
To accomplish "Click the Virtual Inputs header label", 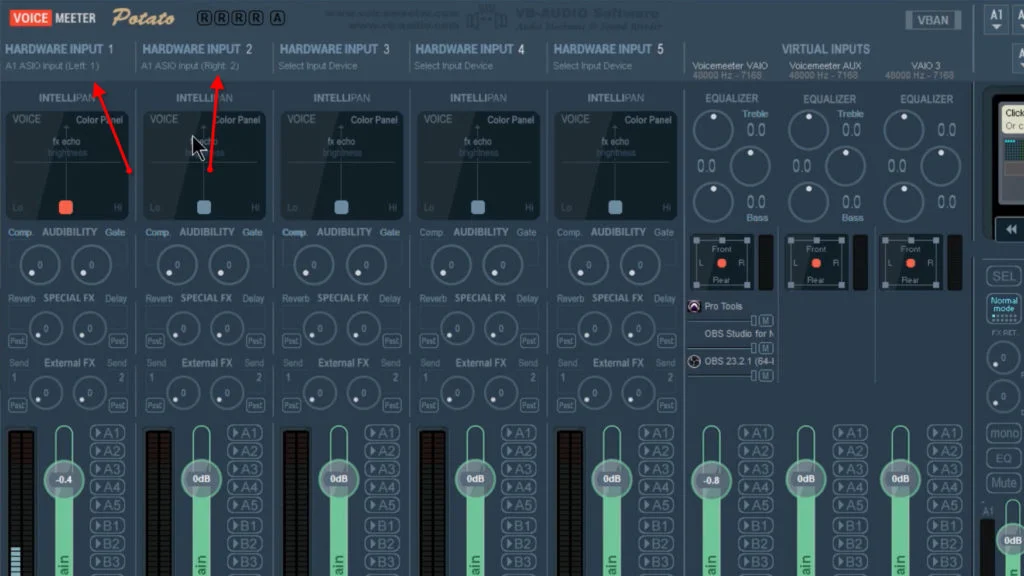I will pos(825,49).
